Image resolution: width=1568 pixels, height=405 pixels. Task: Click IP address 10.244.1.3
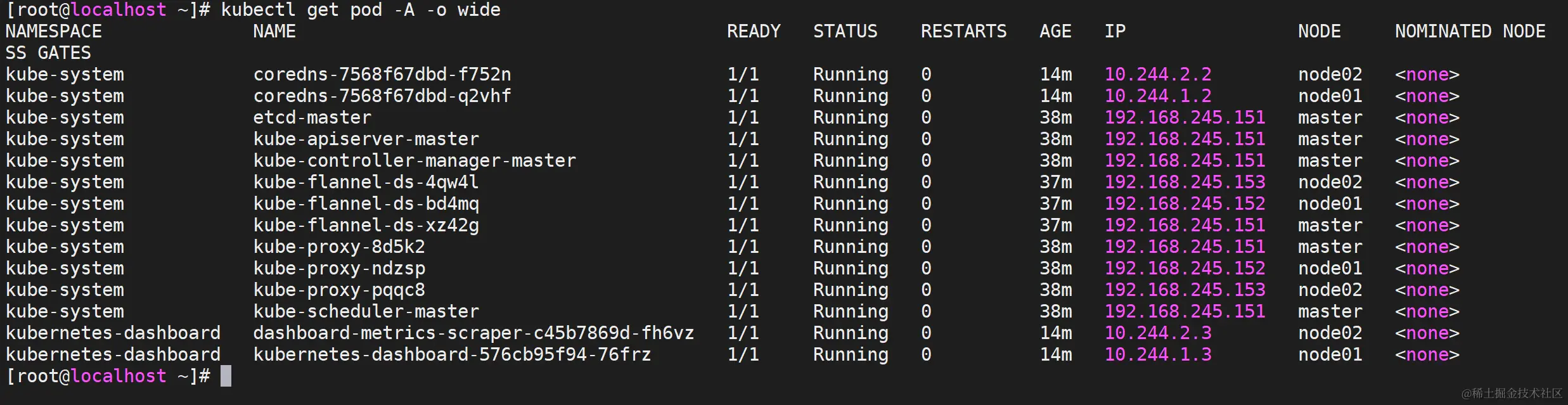[1158, 354]
